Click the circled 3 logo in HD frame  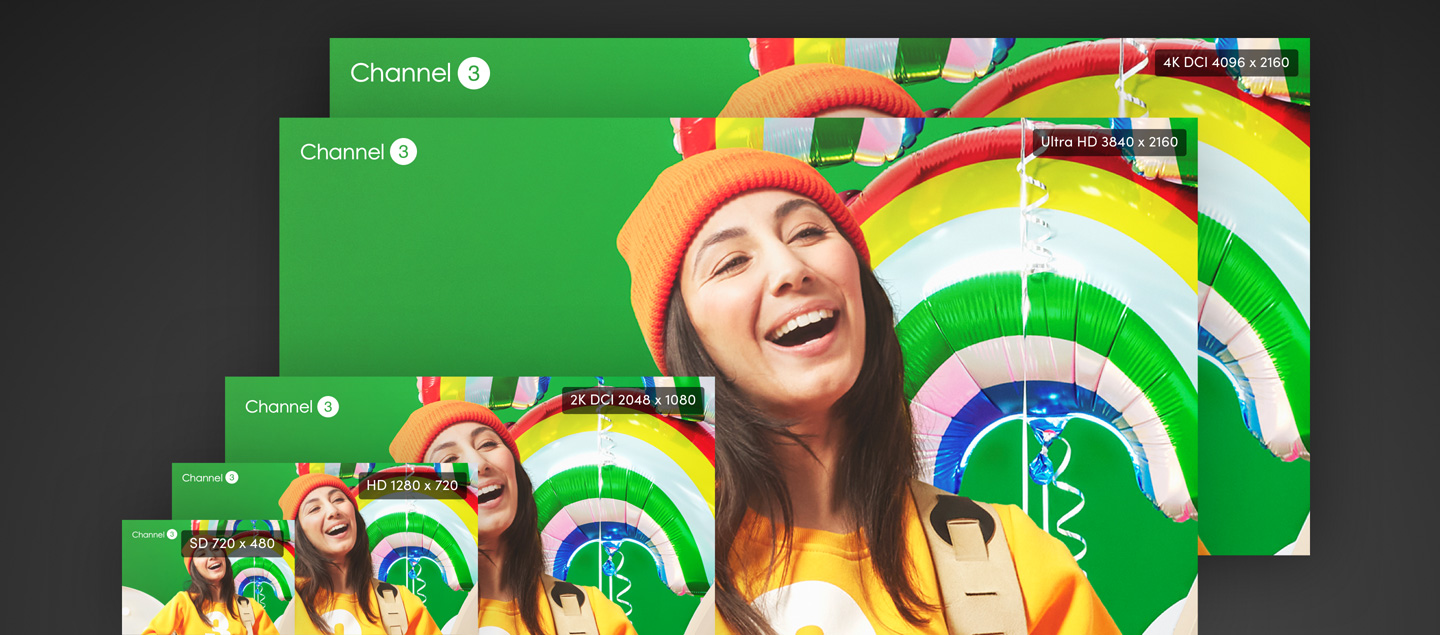click(232, 478)
